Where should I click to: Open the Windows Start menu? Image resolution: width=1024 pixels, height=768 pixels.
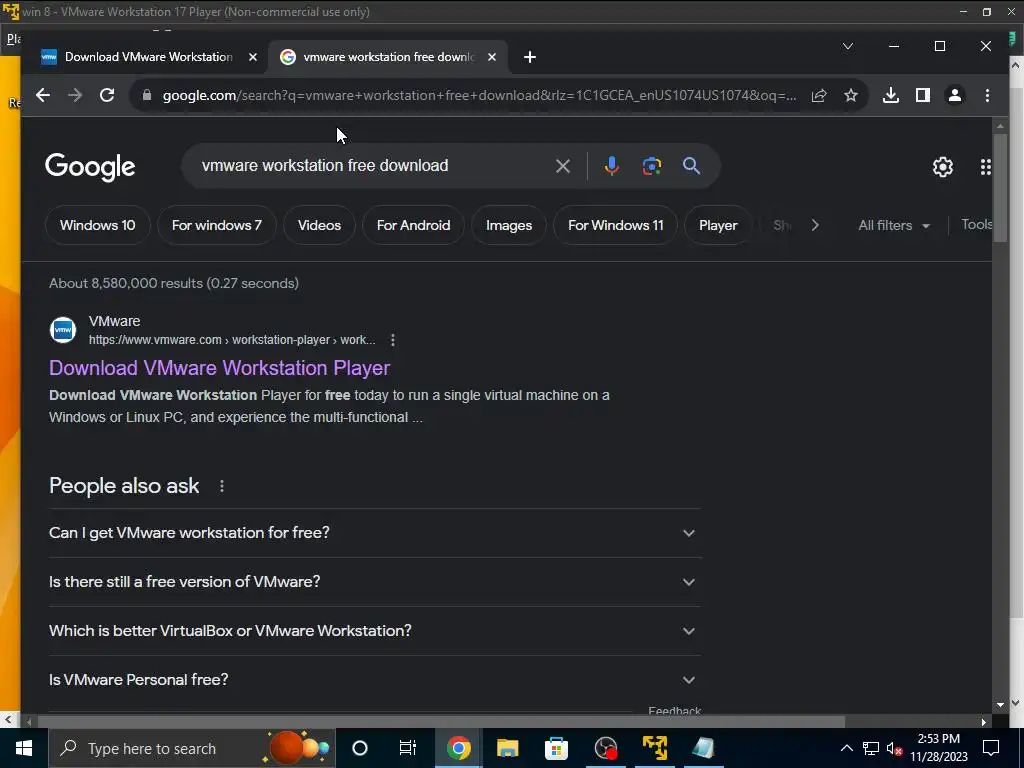(24, 748)
